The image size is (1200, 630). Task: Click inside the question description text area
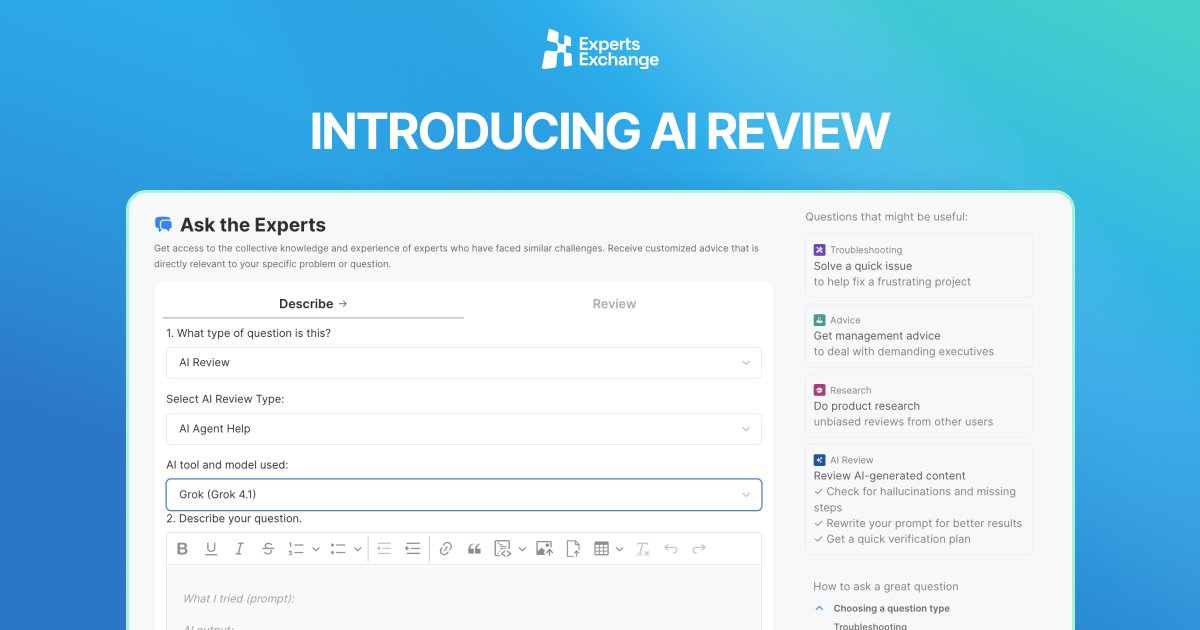pyautogui.click(x=464, y=597)
